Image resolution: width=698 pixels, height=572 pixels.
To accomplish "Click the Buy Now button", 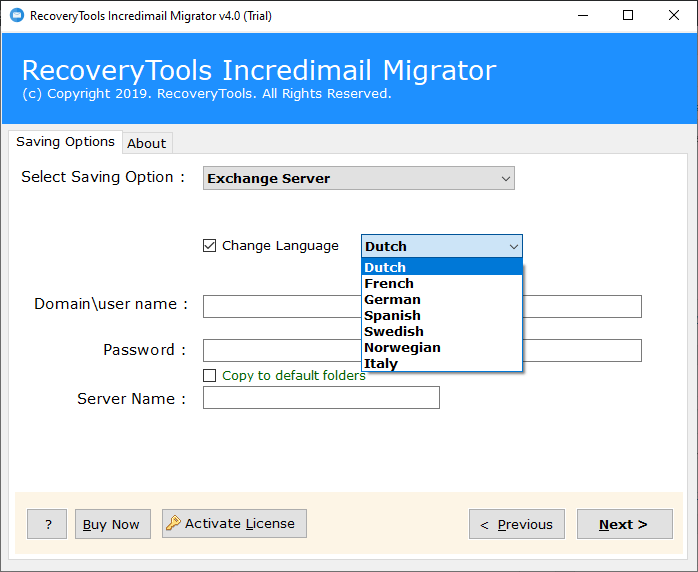I will pos(113,524).
